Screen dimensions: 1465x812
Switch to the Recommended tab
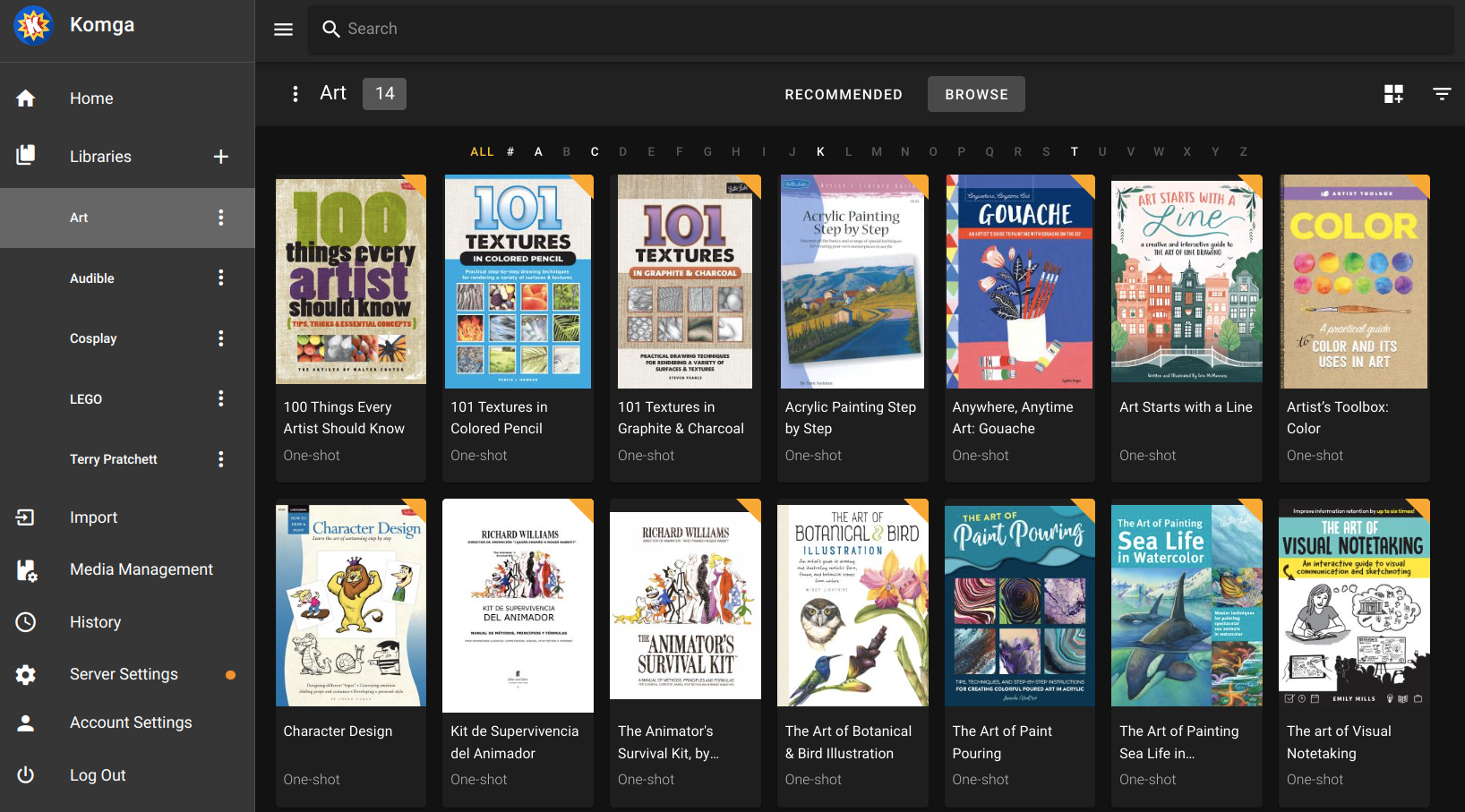click(843, 94)
